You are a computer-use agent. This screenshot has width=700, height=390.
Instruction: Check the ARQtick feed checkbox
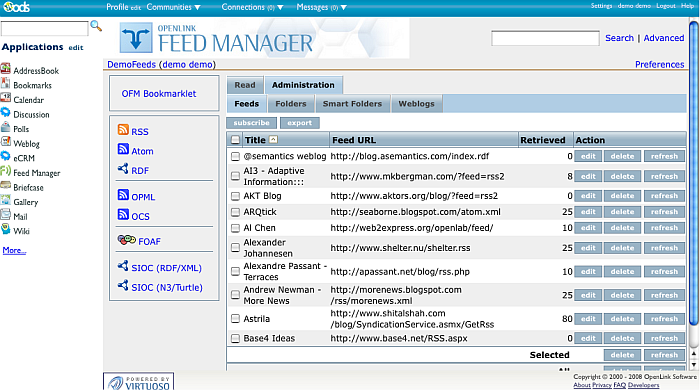(x=235, y=212)
